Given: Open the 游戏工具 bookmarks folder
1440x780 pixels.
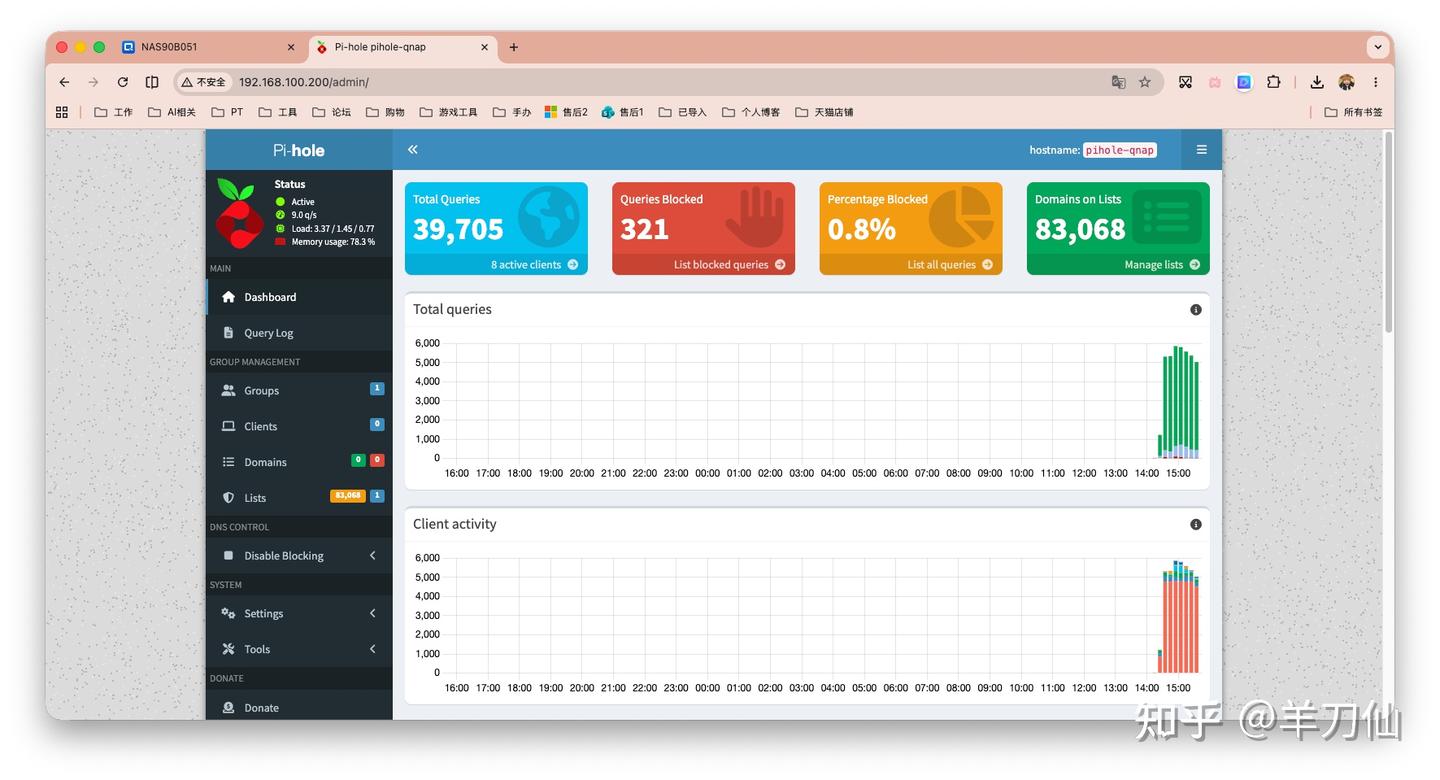Looking at the screenshot, I should pos(448,112).
